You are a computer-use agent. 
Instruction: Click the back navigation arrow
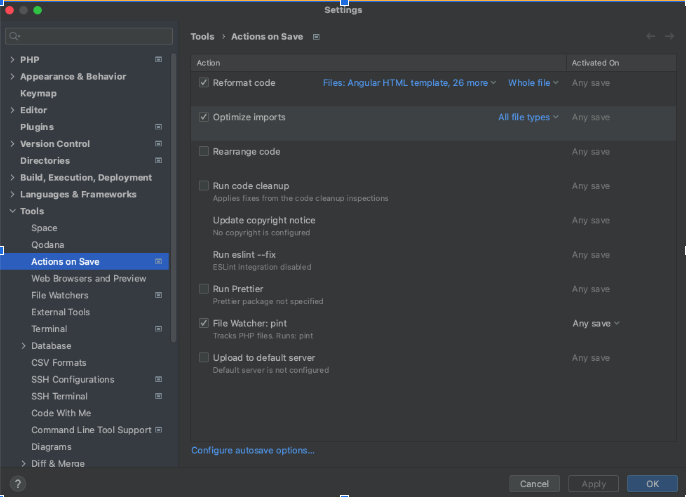click(651, 37)
